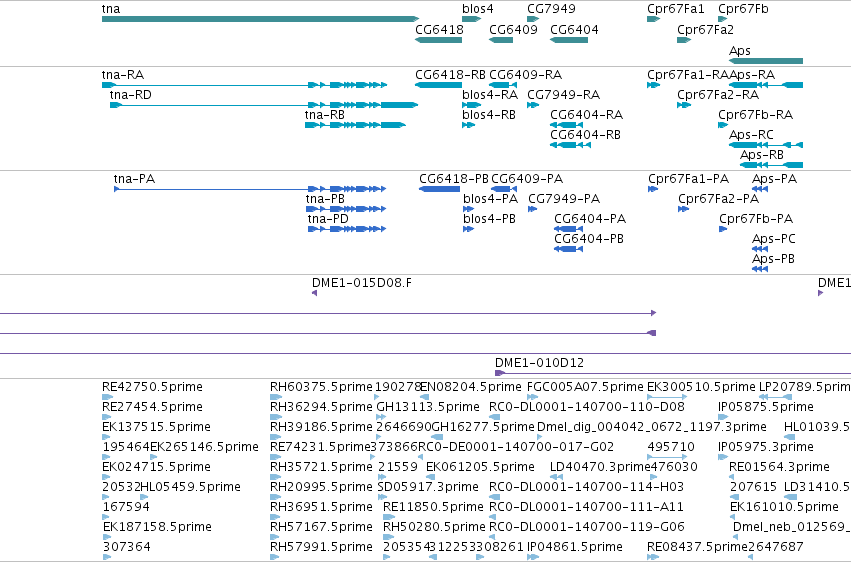Click the IP04861.5prime EST

point(533,558)
